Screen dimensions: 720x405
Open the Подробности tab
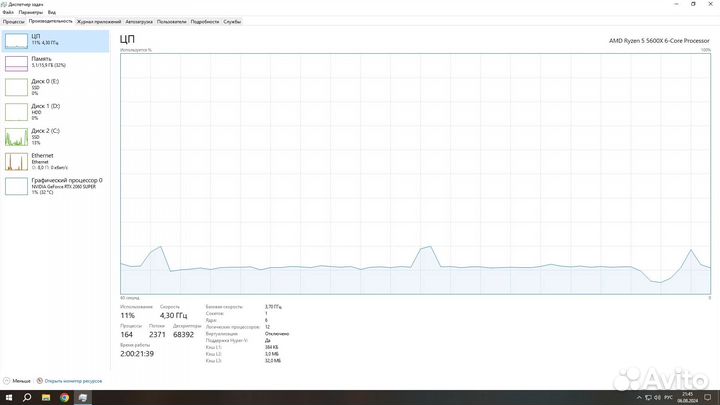click(x=204, y=21)
